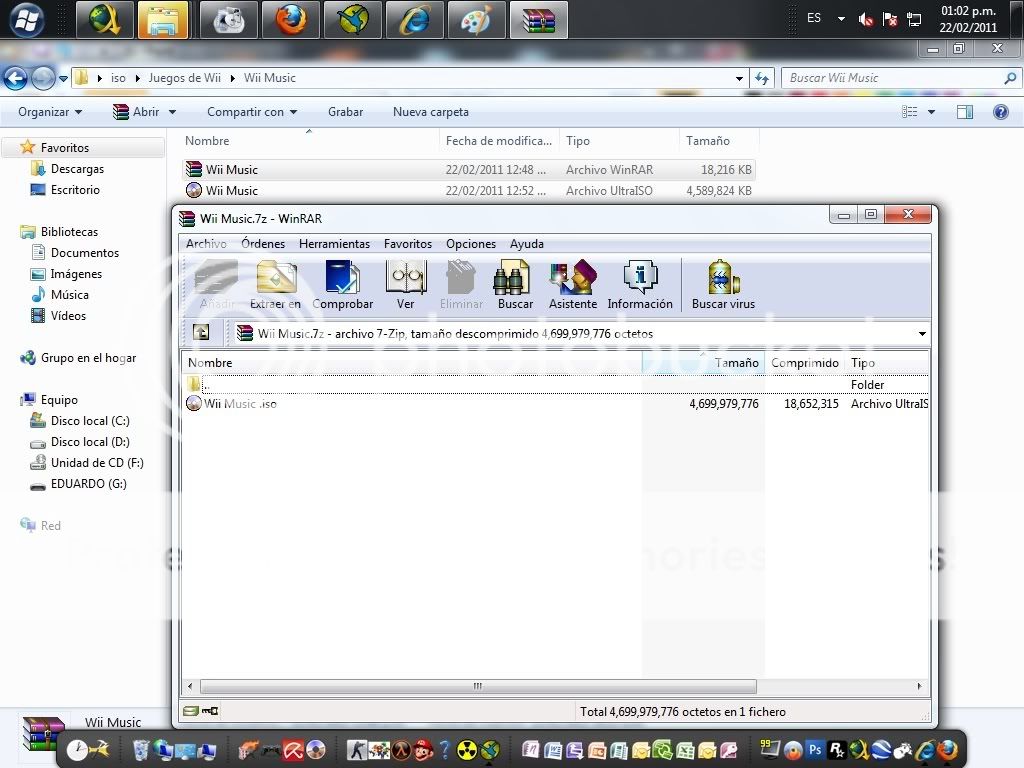Expand the Explorer address bar history dropdown
1024x768 pixels.
(739, 78)
